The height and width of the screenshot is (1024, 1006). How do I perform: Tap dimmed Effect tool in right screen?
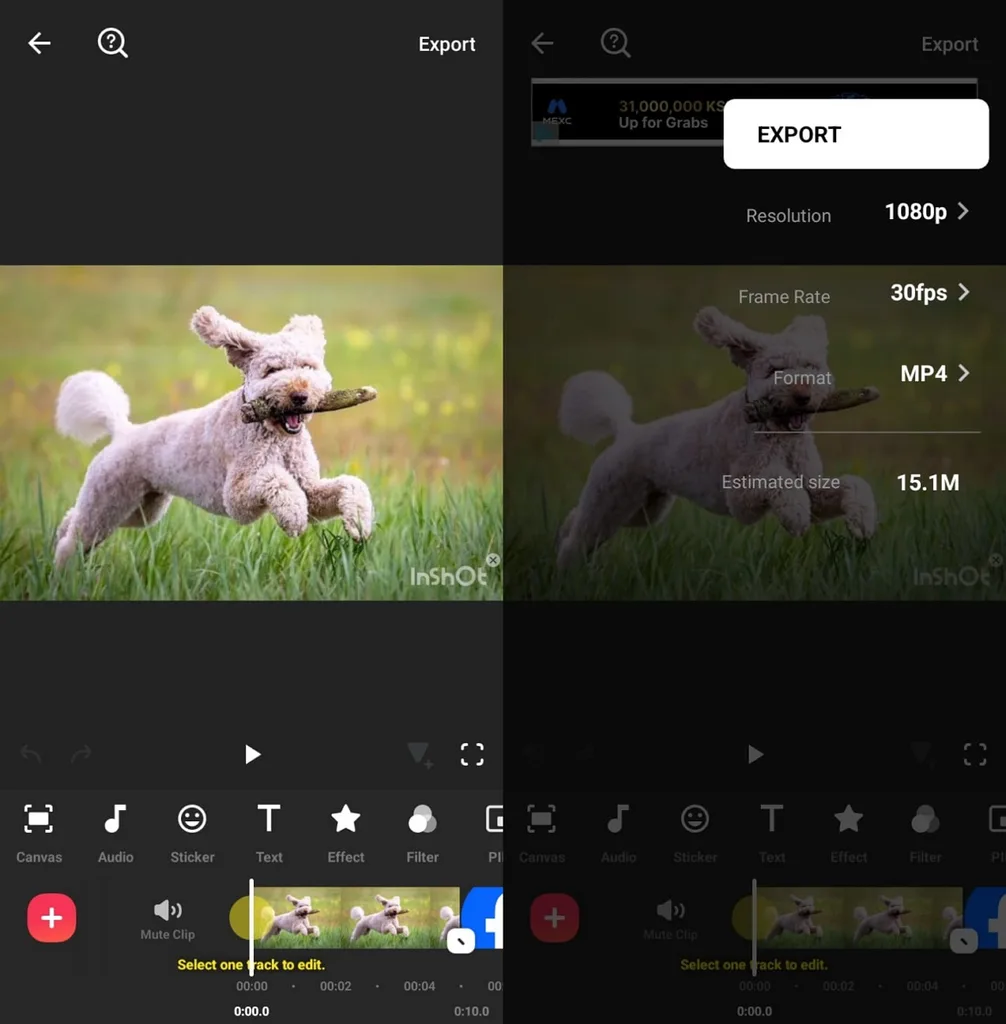[849, 833]
